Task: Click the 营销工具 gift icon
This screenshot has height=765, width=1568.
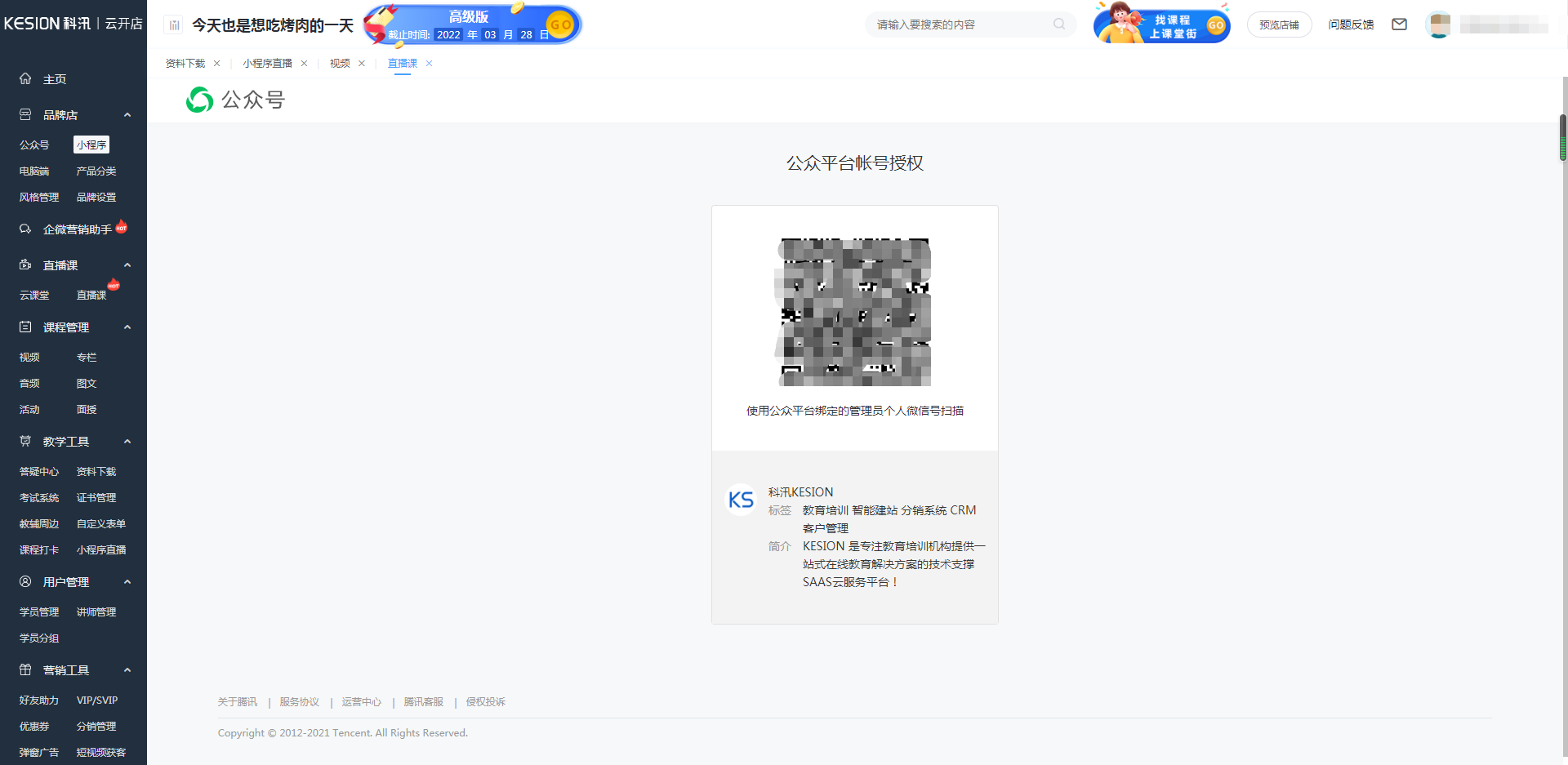Action: [x=25, y=669]
